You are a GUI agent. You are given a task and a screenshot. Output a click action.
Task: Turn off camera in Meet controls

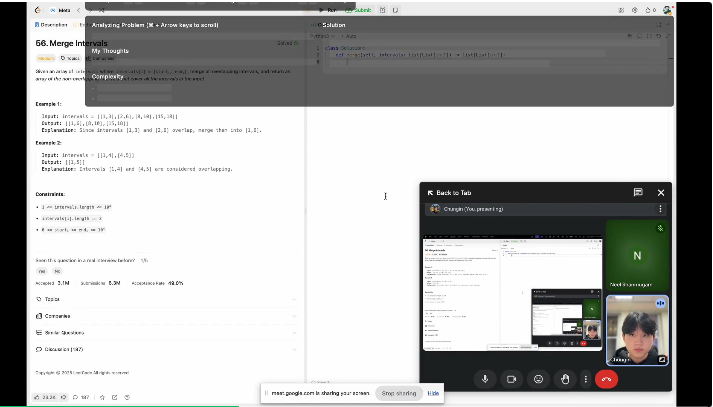[x=512, y=379]
